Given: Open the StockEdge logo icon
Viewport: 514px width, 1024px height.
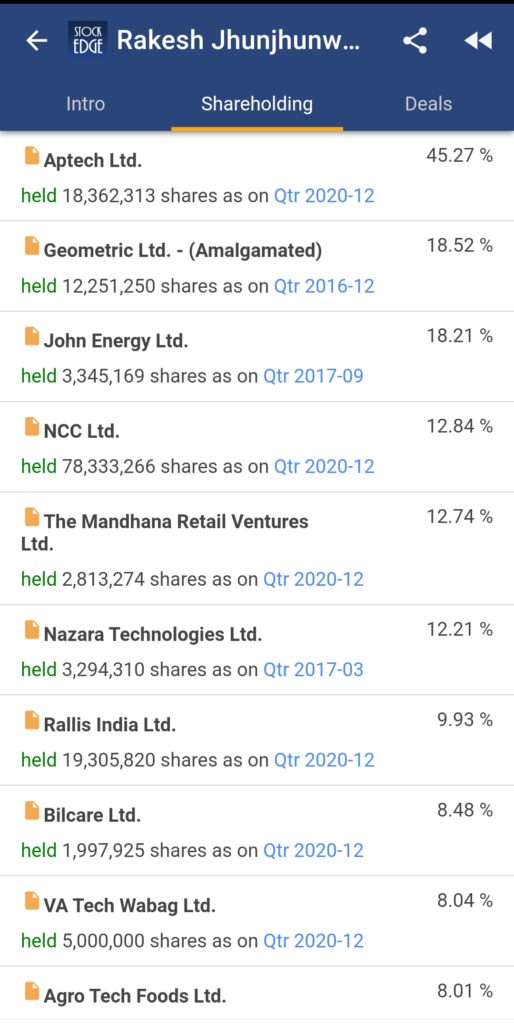Looking at the screenshot, I should (88, 40).
